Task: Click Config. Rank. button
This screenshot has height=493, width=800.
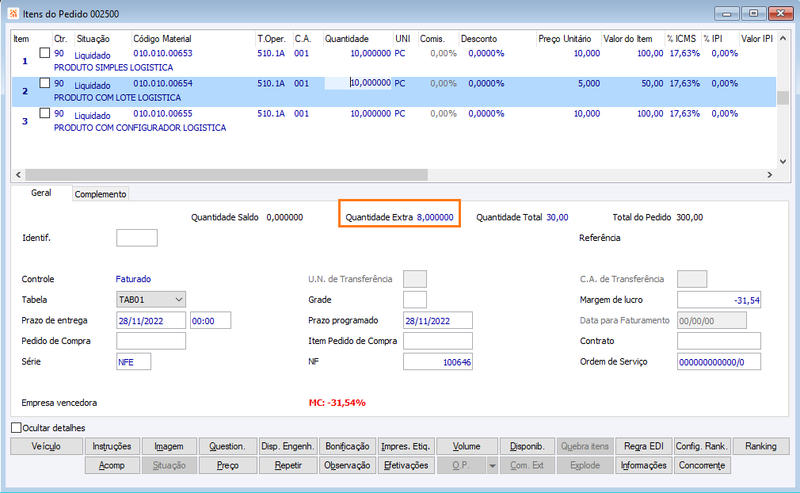Action: pyautogui.click(x=702, y=446)
